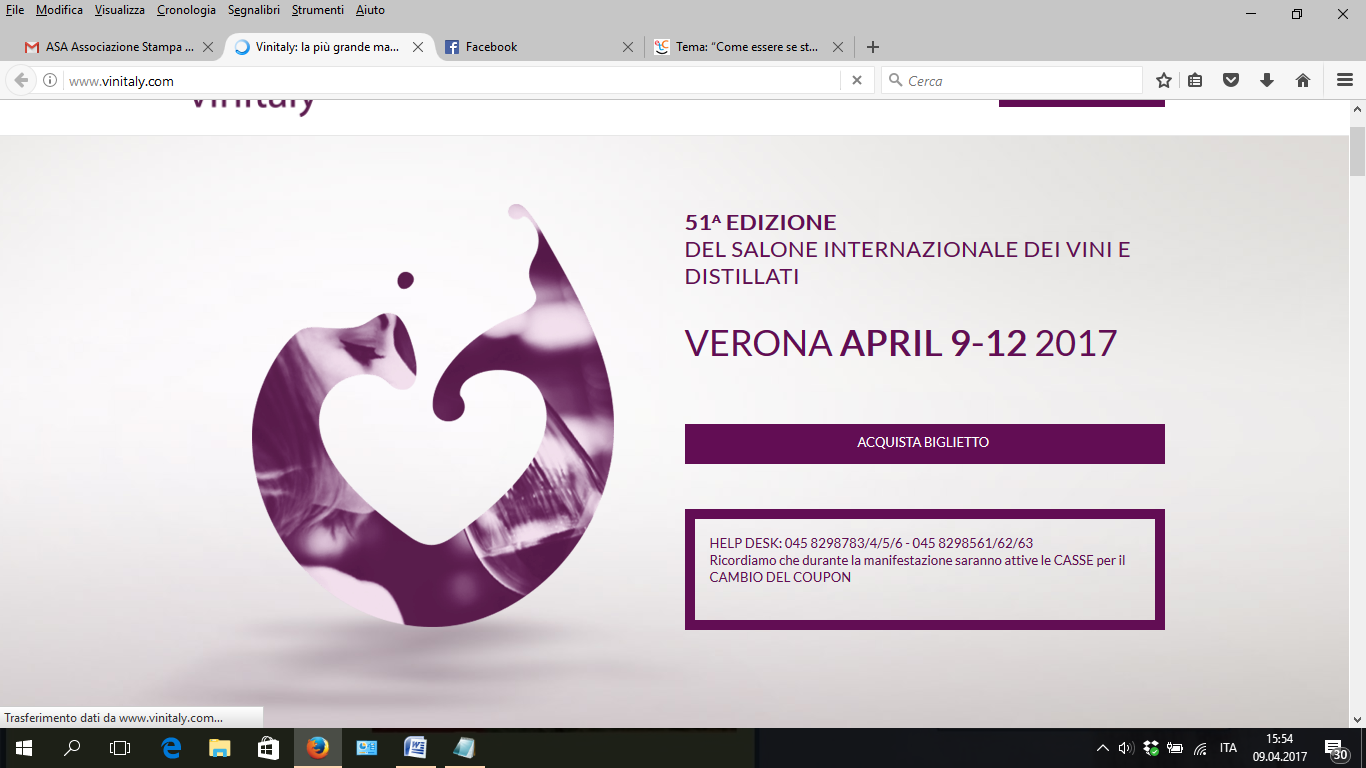Click CAMBIO DEL COUPON text
The height and width of the screenshot is (768, 1366).
click(780, 577)
